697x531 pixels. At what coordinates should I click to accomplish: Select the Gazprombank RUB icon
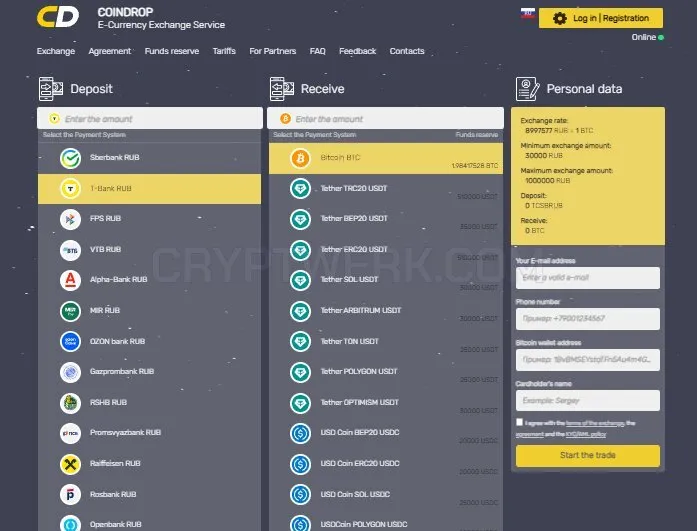click(x=70, y=372)
